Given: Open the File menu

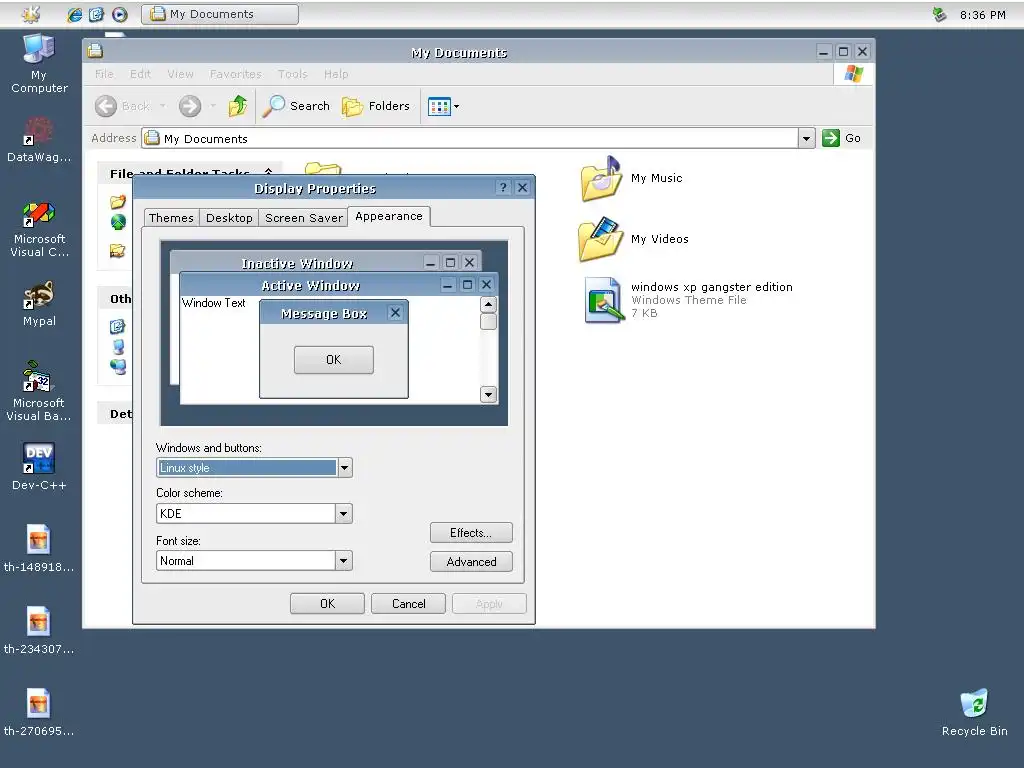Looking at the screenshot, I should (x=104, y=74).
